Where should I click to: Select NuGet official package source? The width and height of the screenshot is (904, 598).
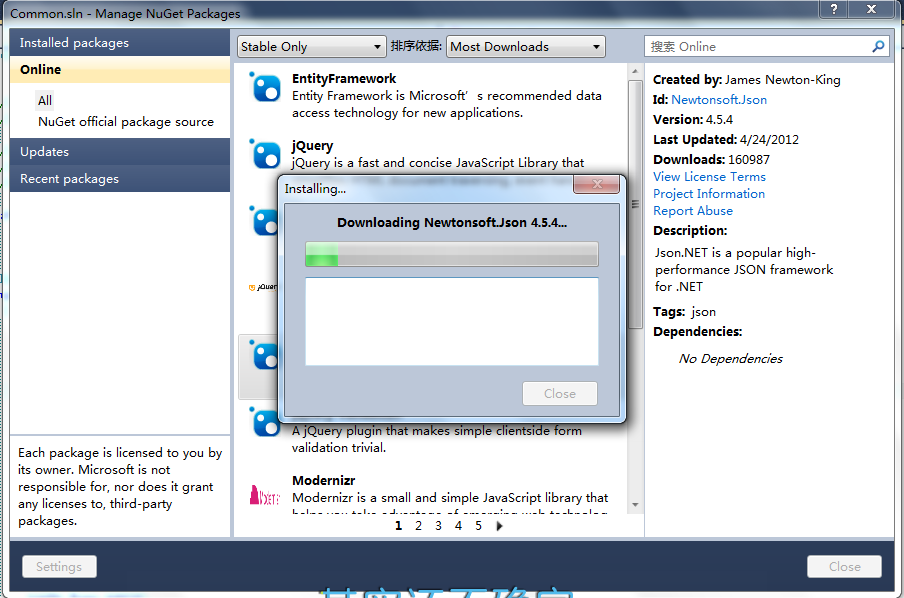(126, 122)
